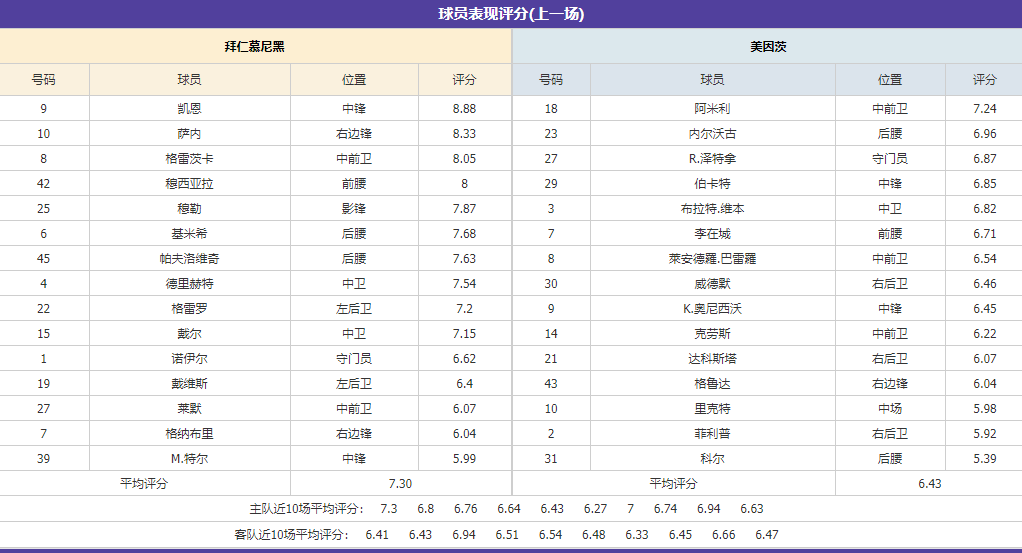
Task: Click Bayern average rating 7.30
Action: (400, 483)
